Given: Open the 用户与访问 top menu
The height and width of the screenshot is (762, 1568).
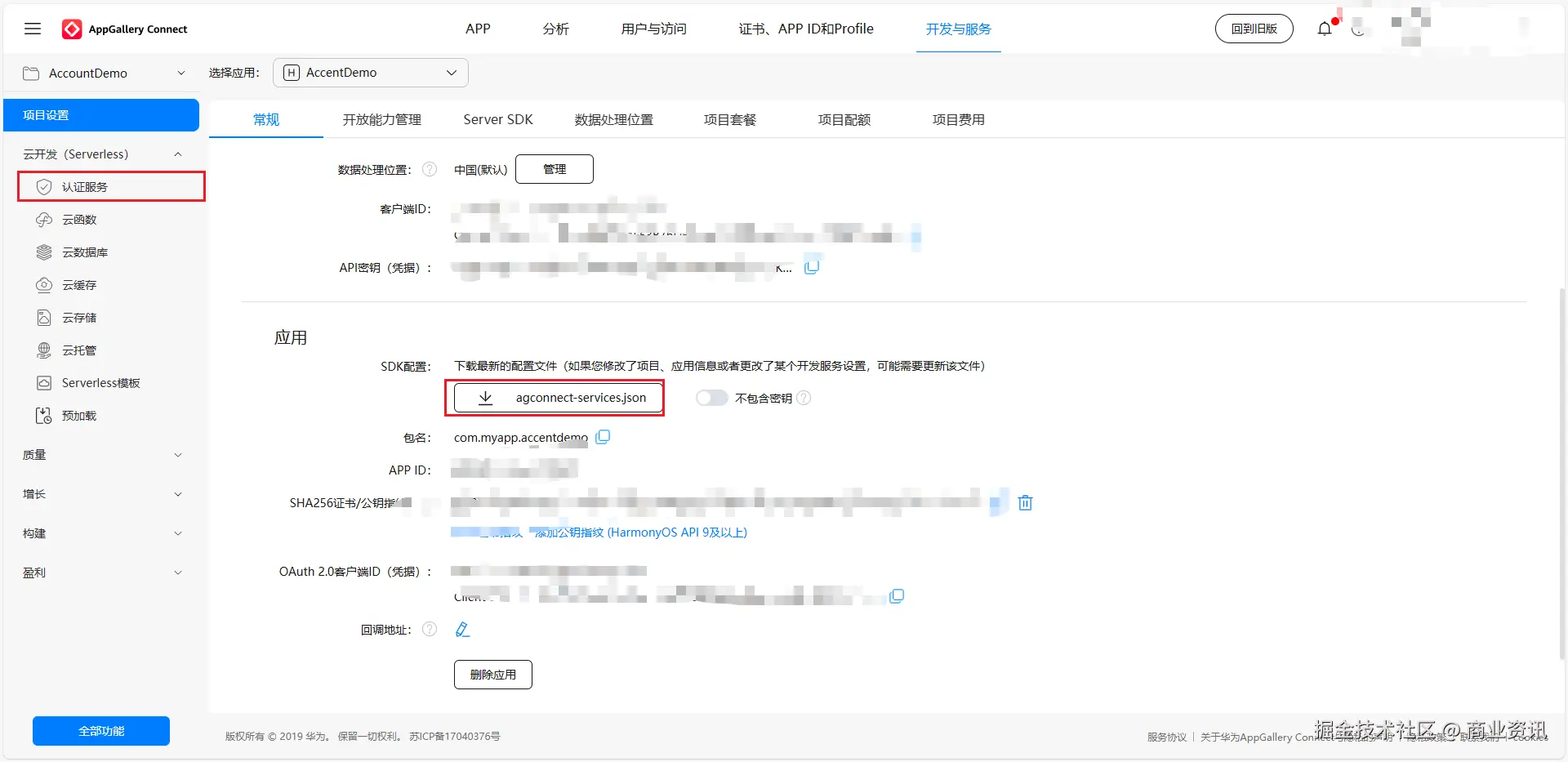Looking at the screenshot, I should pyautogui.click(x=654, y=29).
